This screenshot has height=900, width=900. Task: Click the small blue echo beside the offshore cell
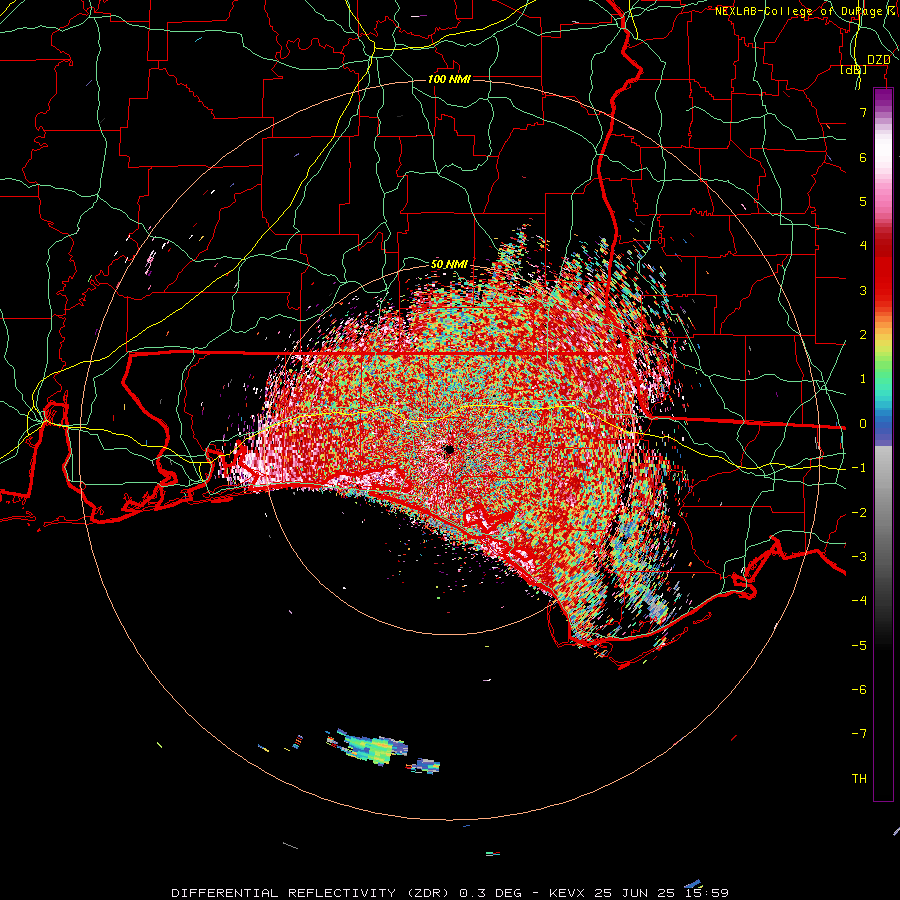424,766
